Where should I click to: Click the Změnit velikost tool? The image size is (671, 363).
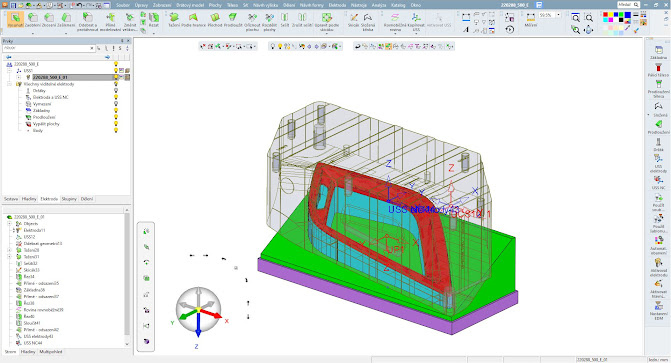click(130, 21)
